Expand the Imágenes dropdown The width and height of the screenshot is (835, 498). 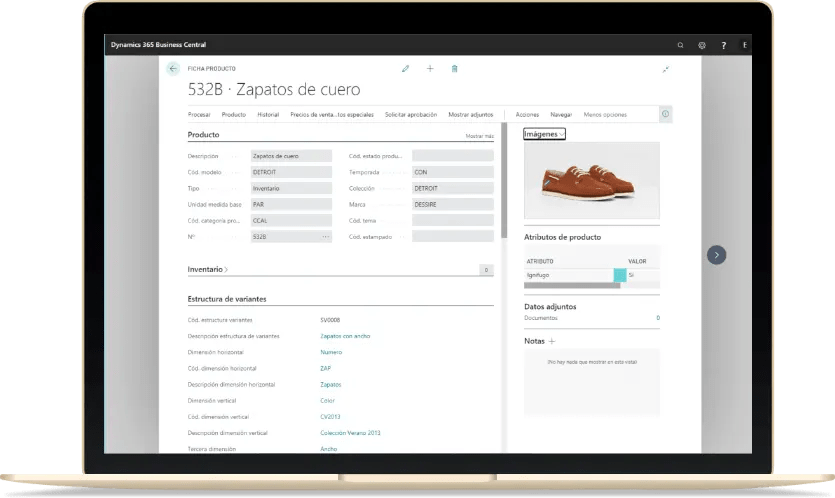[544, 134]
